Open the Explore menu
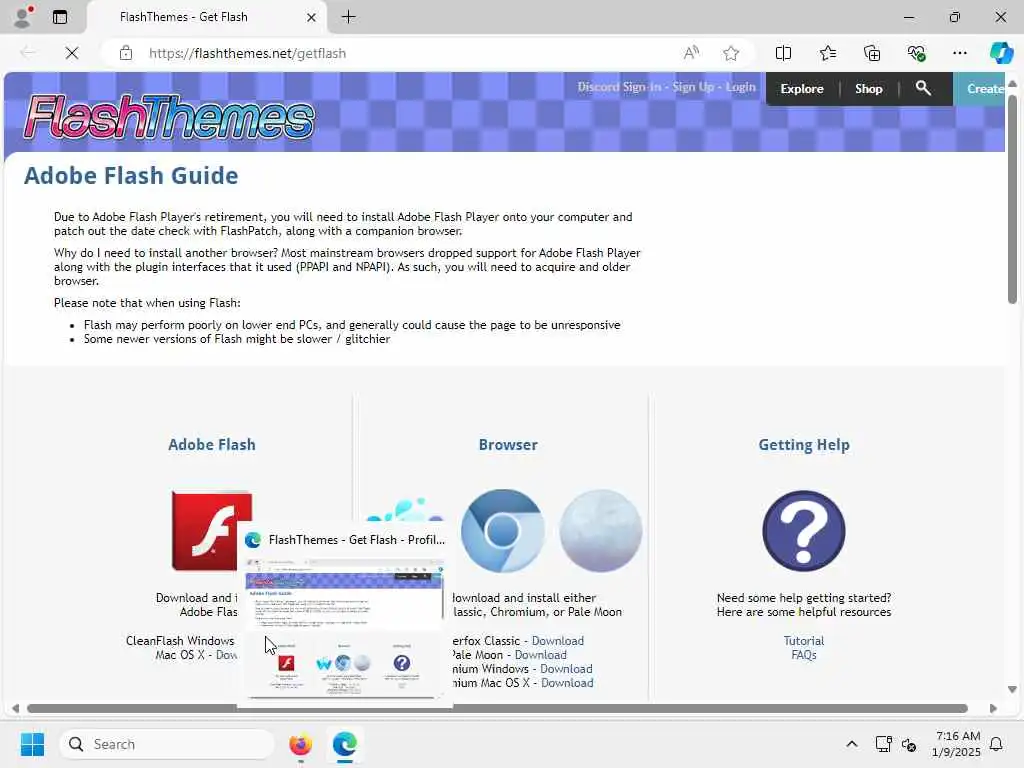1024x768 pixels. coord(801,89)
